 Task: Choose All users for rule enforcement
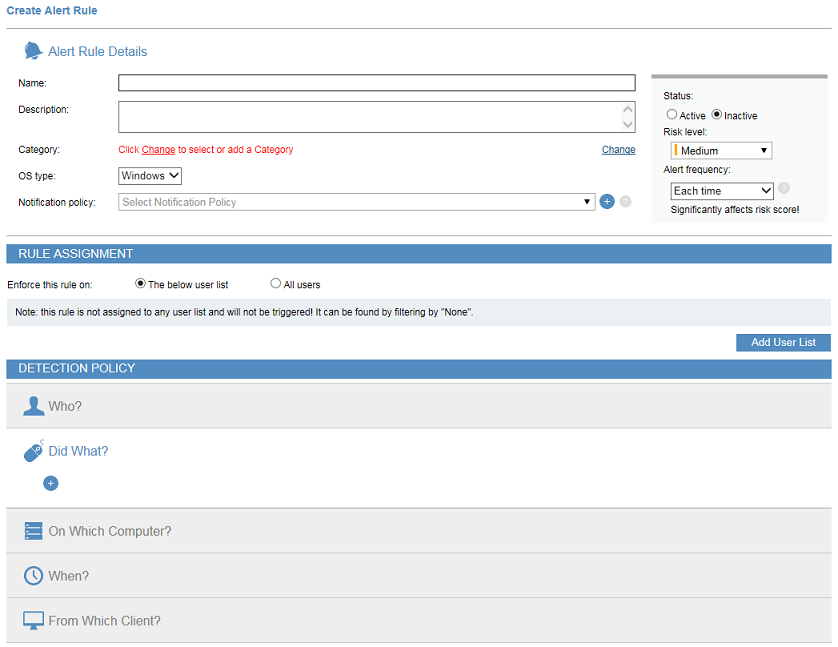pyautogui.click(x=276, y=284)
